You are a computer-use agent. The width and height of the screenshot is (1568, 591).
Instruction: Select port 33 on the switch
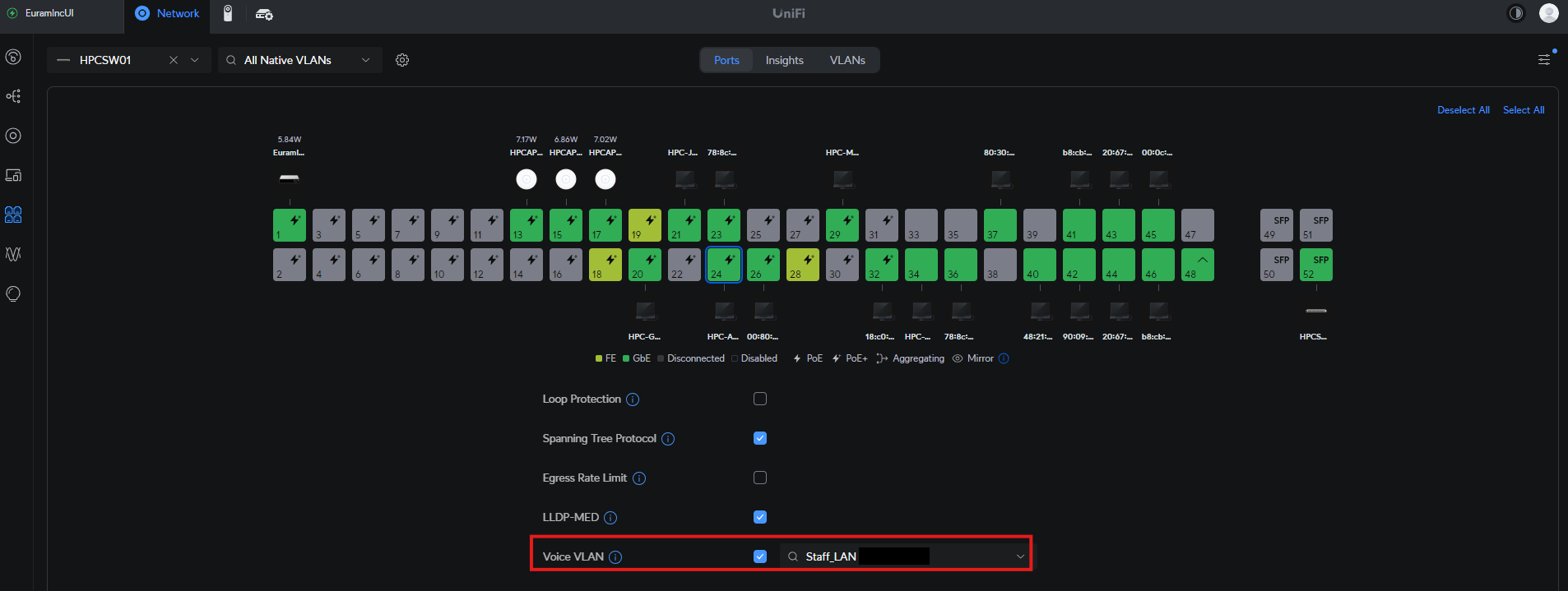coord(921,225)
